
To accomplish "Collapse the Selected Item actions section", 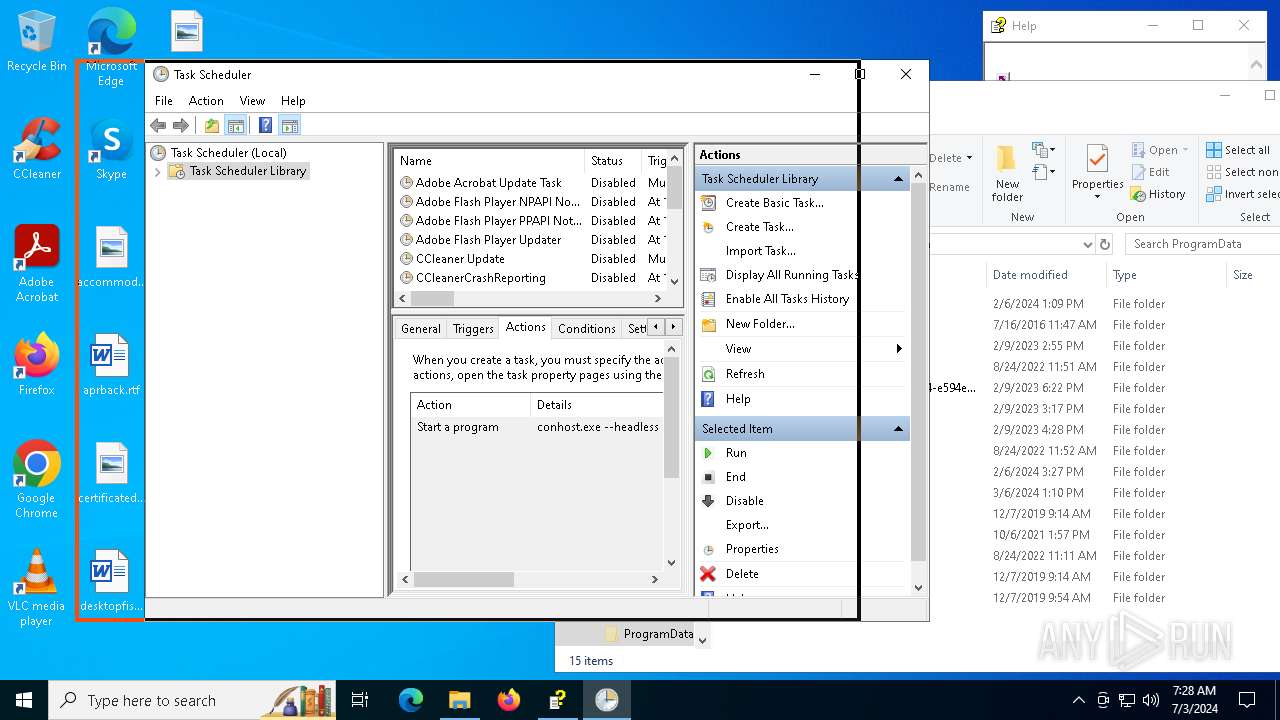I will pos(898,429).
